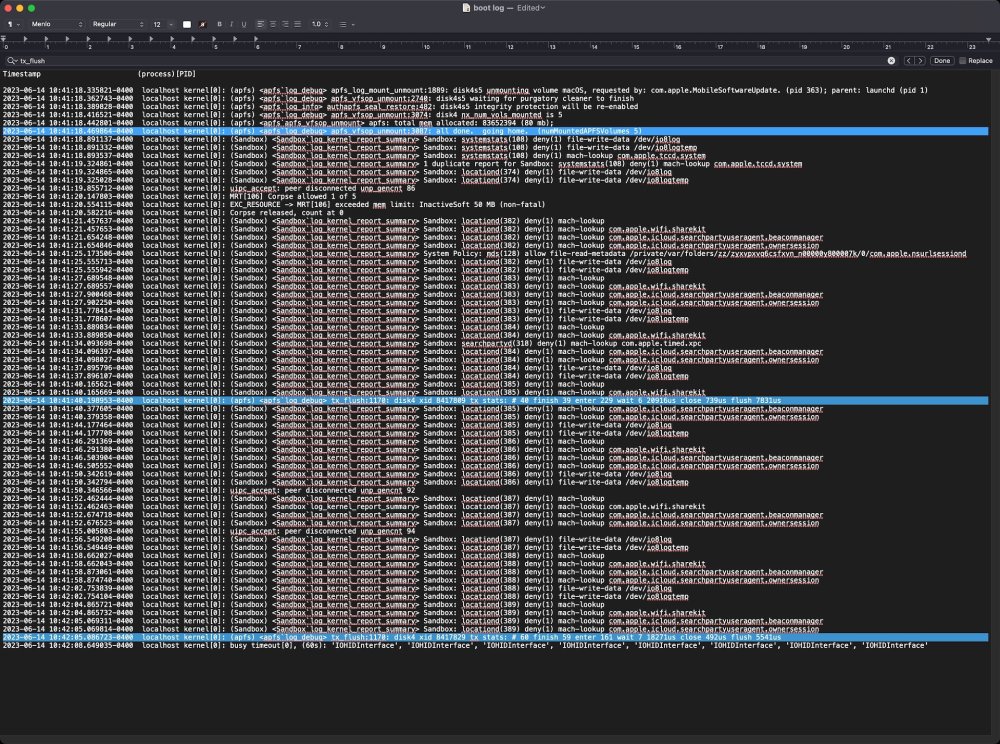Click '1 duplicate report for Sandbox' line
The height and width of the screenshot is (744, 1000).
[402, 164]
